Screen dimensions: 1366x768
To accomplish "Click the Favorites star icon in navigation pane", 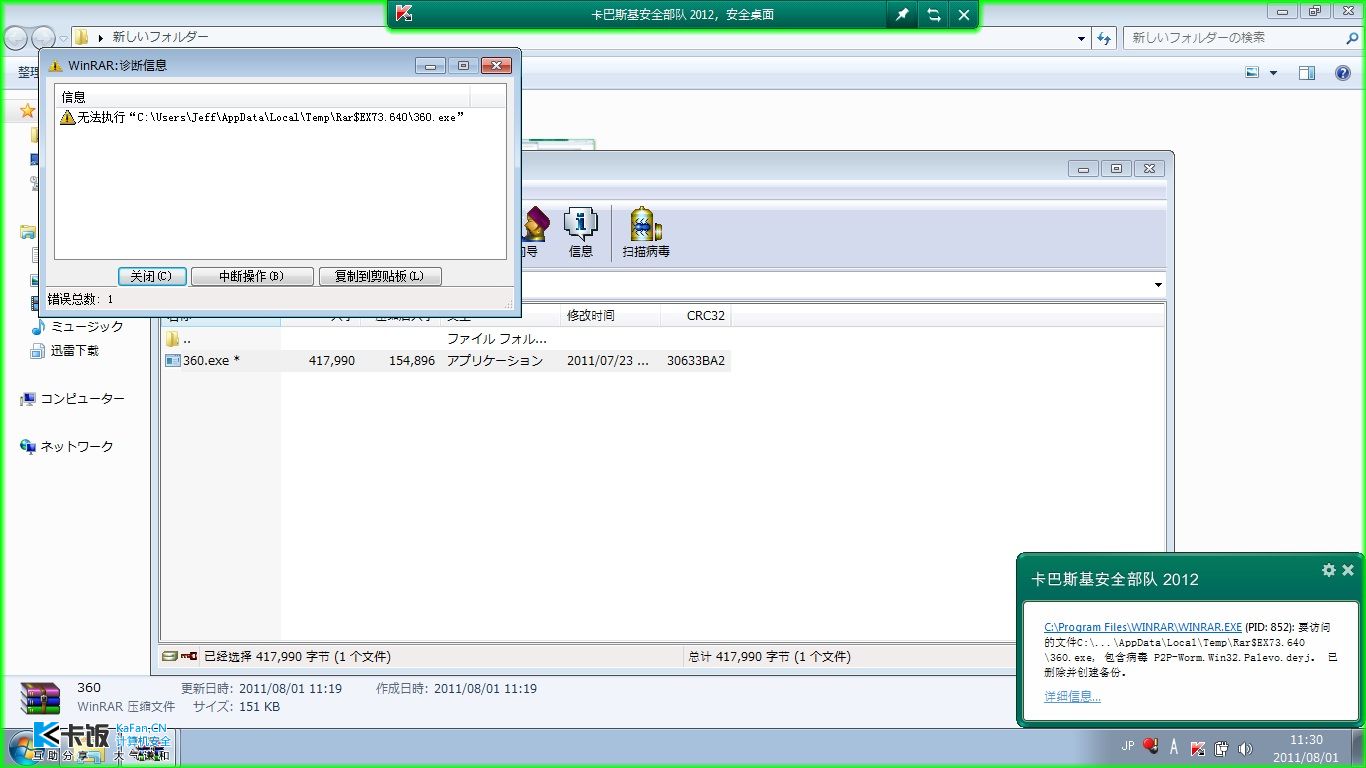I will [x=27, y=111].
